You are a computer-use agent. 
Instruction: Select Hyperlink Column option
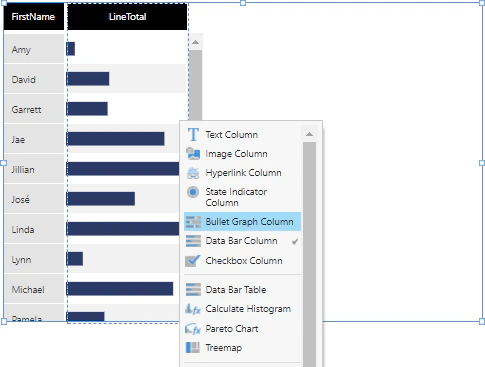242,173
